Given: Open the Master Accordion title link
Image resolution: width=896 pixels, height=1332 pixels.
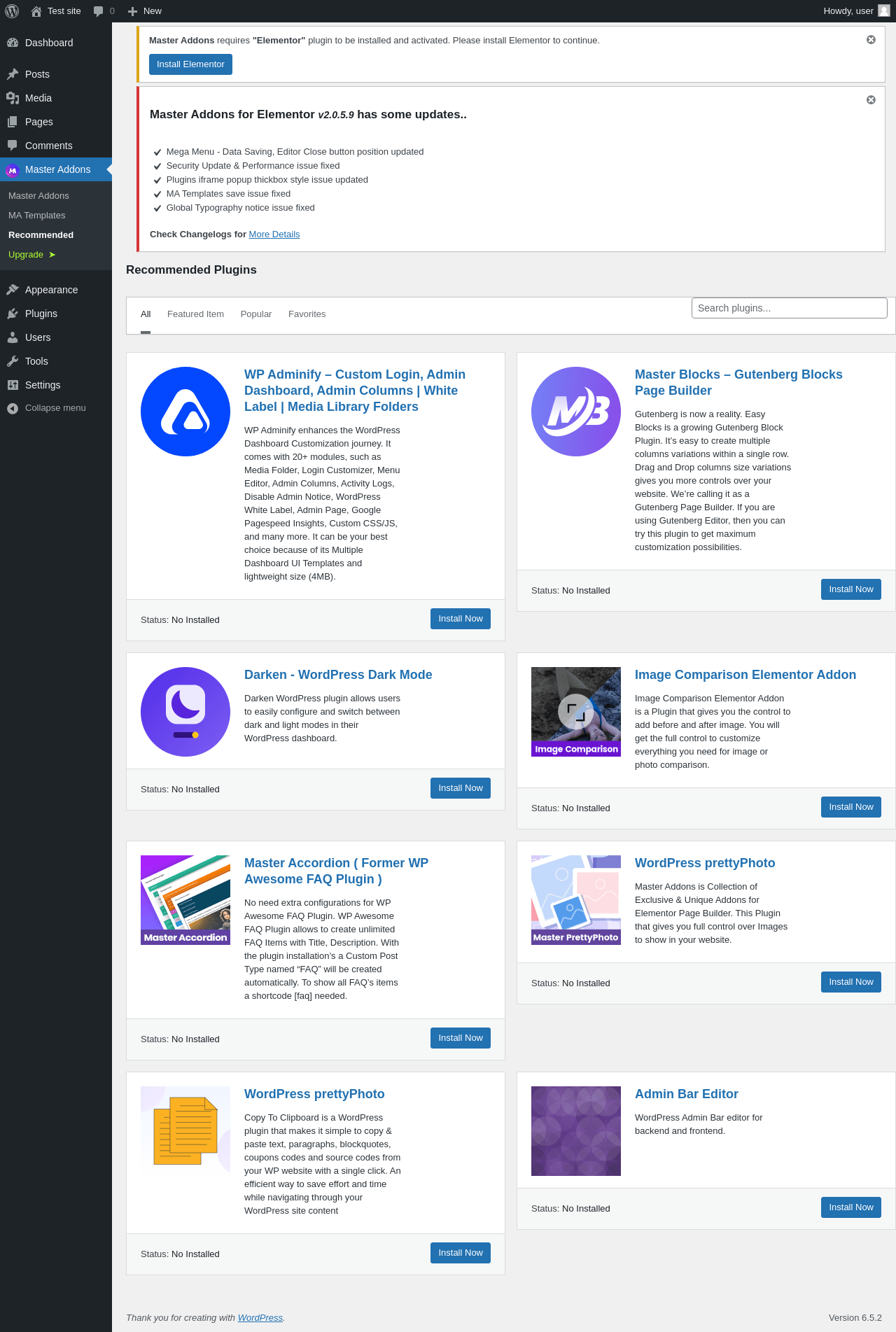Looking at the screenshot, I should point(336,871).
